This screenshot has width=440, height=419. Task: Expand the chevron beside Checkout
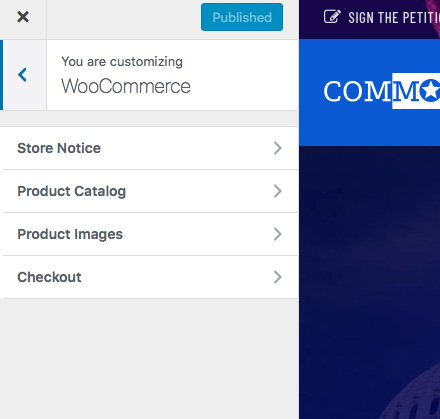(278, 277)
